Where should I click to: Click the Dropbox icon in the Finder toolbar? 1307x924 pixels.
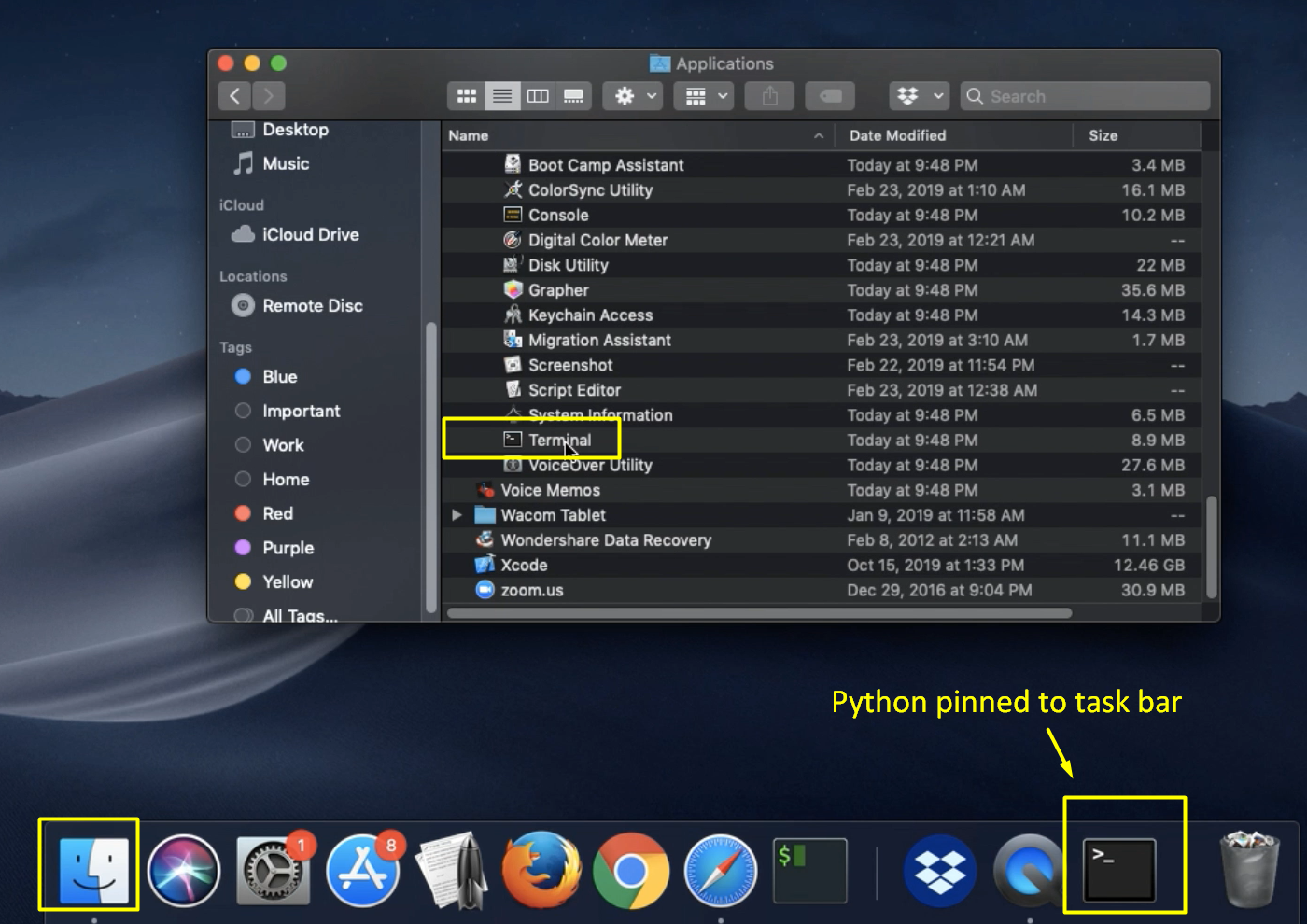pyautogui.click(x=910, y=95)
